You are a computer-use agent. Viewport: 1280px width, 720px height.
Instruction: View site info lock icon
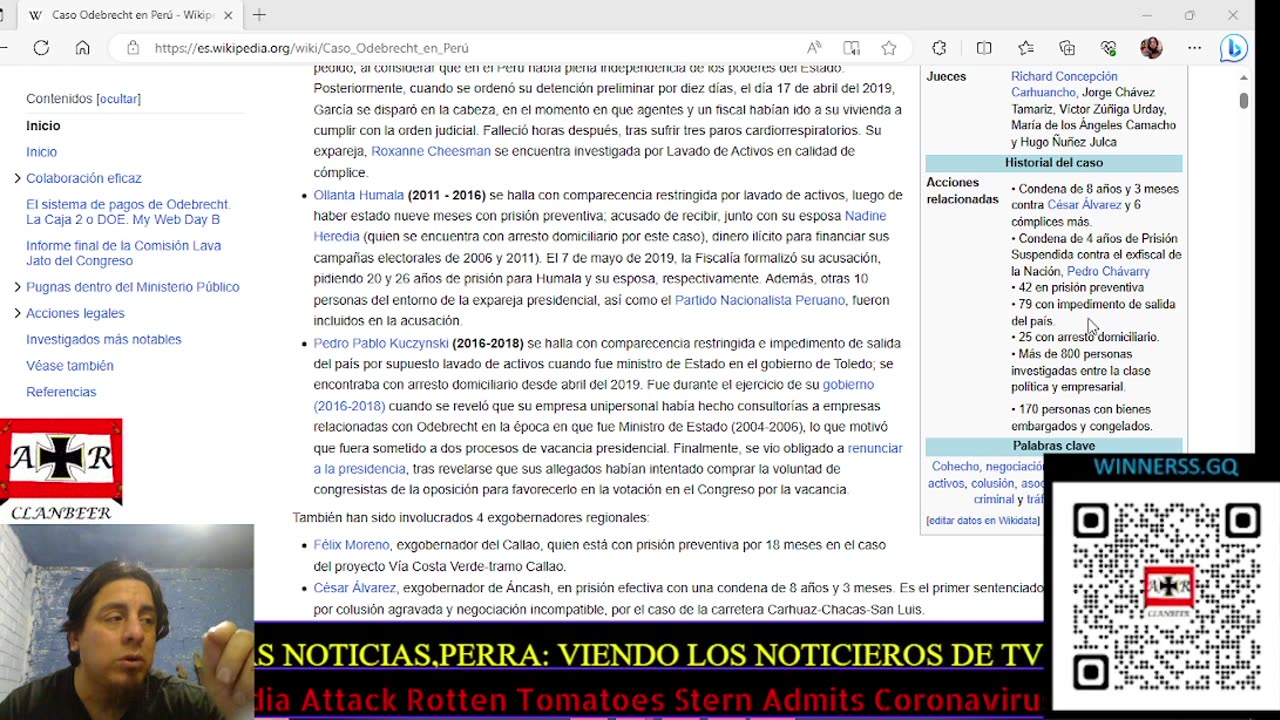[x=132, y=47]
